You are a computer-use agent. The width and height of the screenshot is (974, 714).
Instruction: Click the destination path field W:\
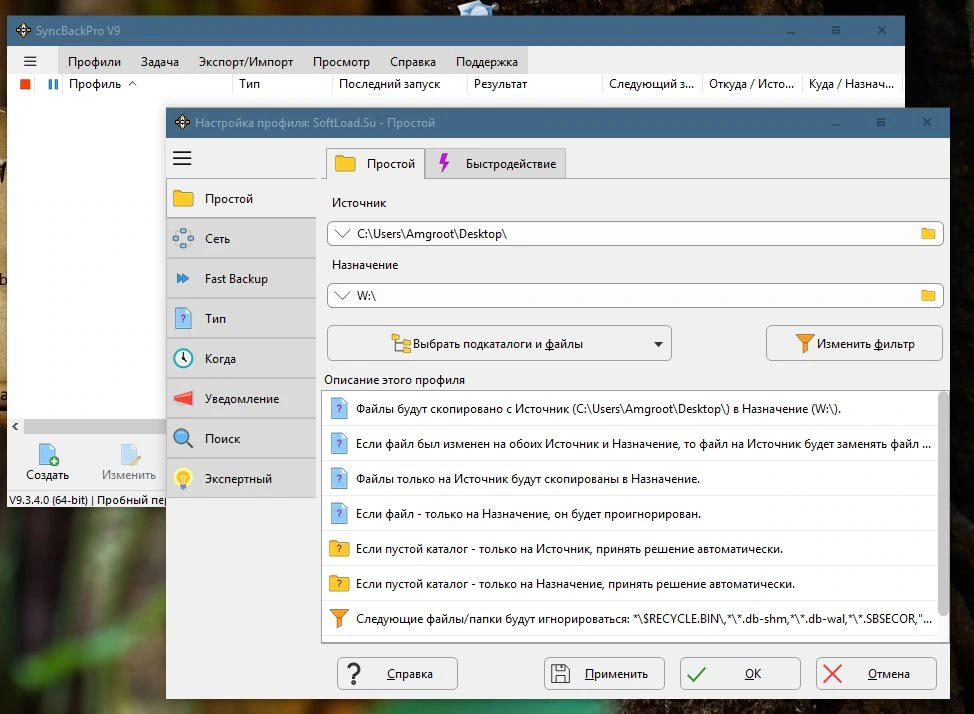coord(635,296)
